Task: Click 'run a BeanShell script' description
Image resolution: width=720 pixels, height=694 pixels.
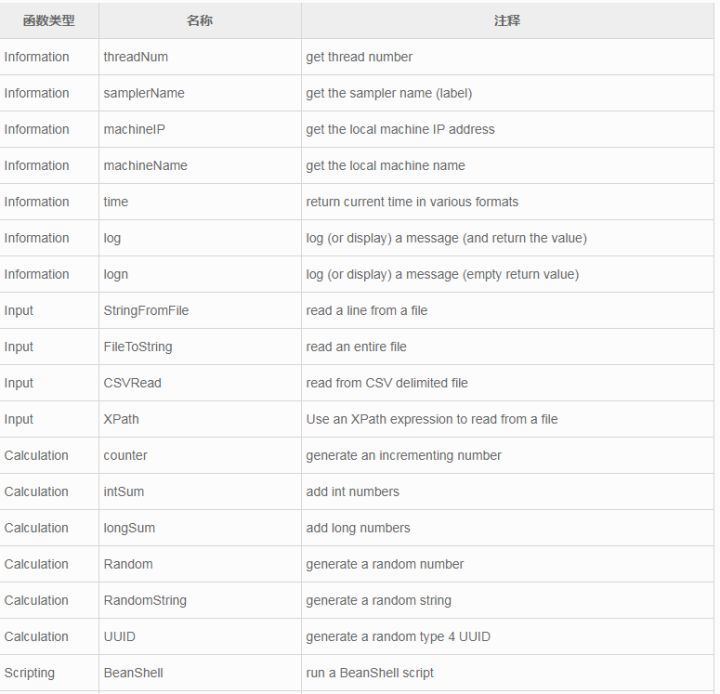Action: (370, 673)
